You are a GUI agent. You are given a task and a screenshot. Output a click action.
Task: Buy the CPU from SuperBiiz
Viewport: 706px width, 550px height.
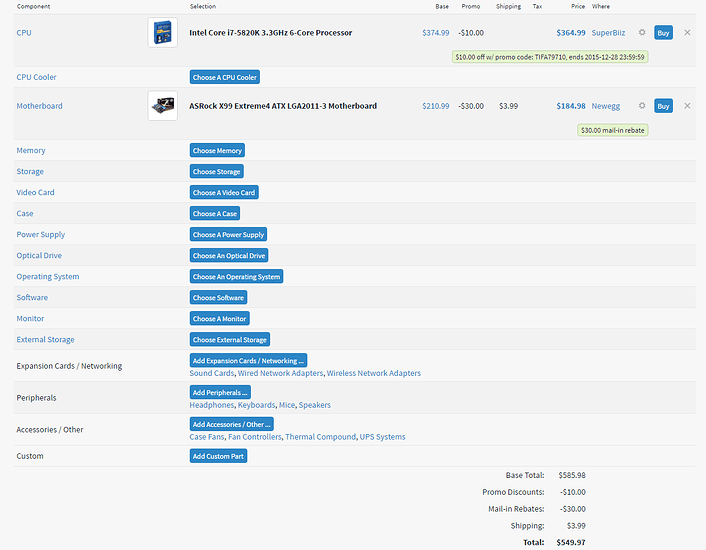point(663,32)
